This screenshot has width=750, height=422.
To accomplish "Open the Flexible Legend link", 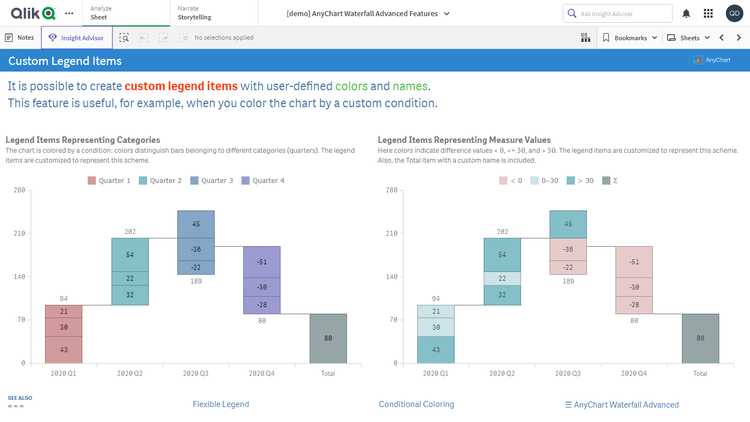I will [220, 404].
